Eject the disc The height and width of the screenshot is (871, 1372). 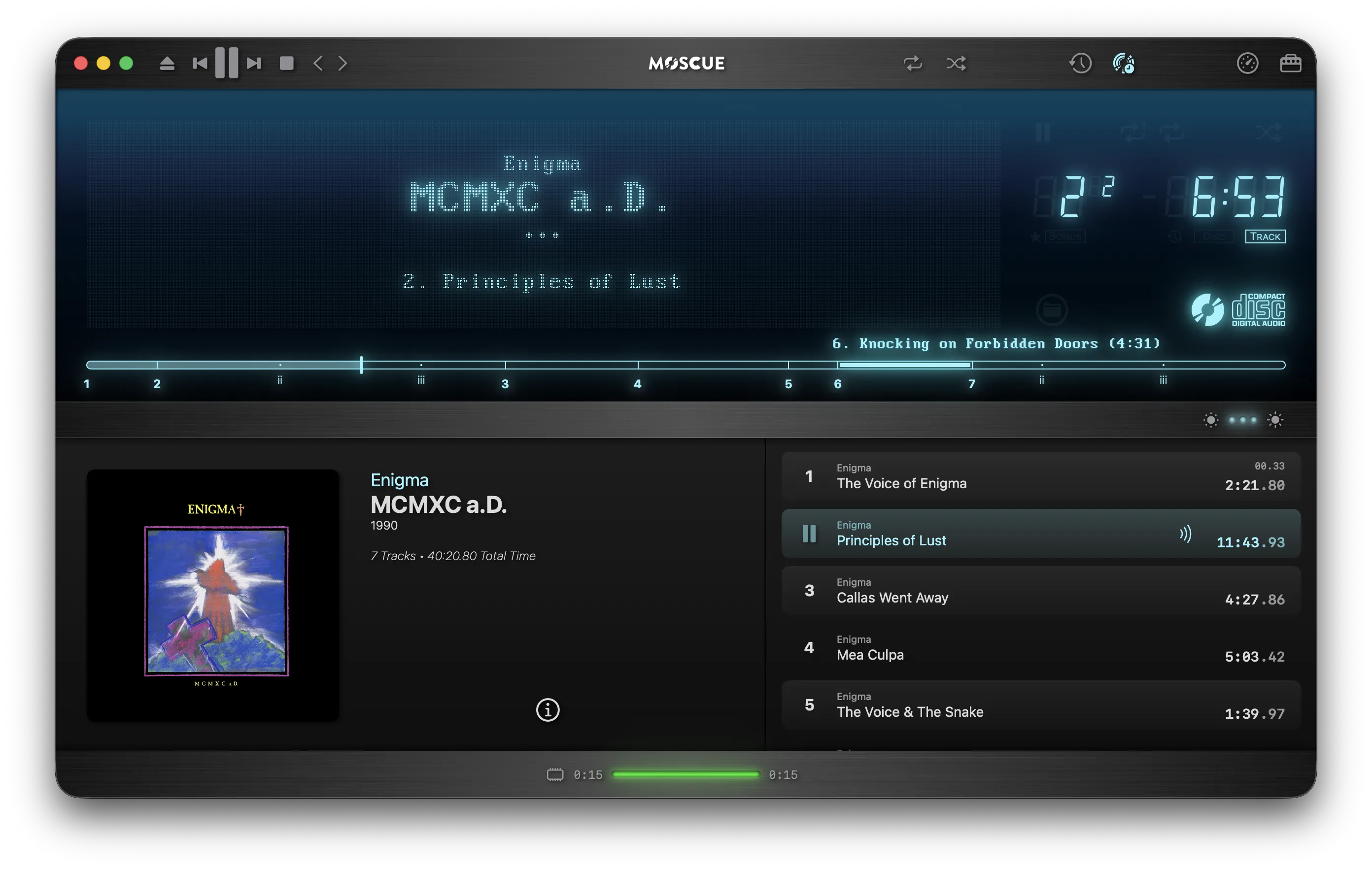(168, 63)
